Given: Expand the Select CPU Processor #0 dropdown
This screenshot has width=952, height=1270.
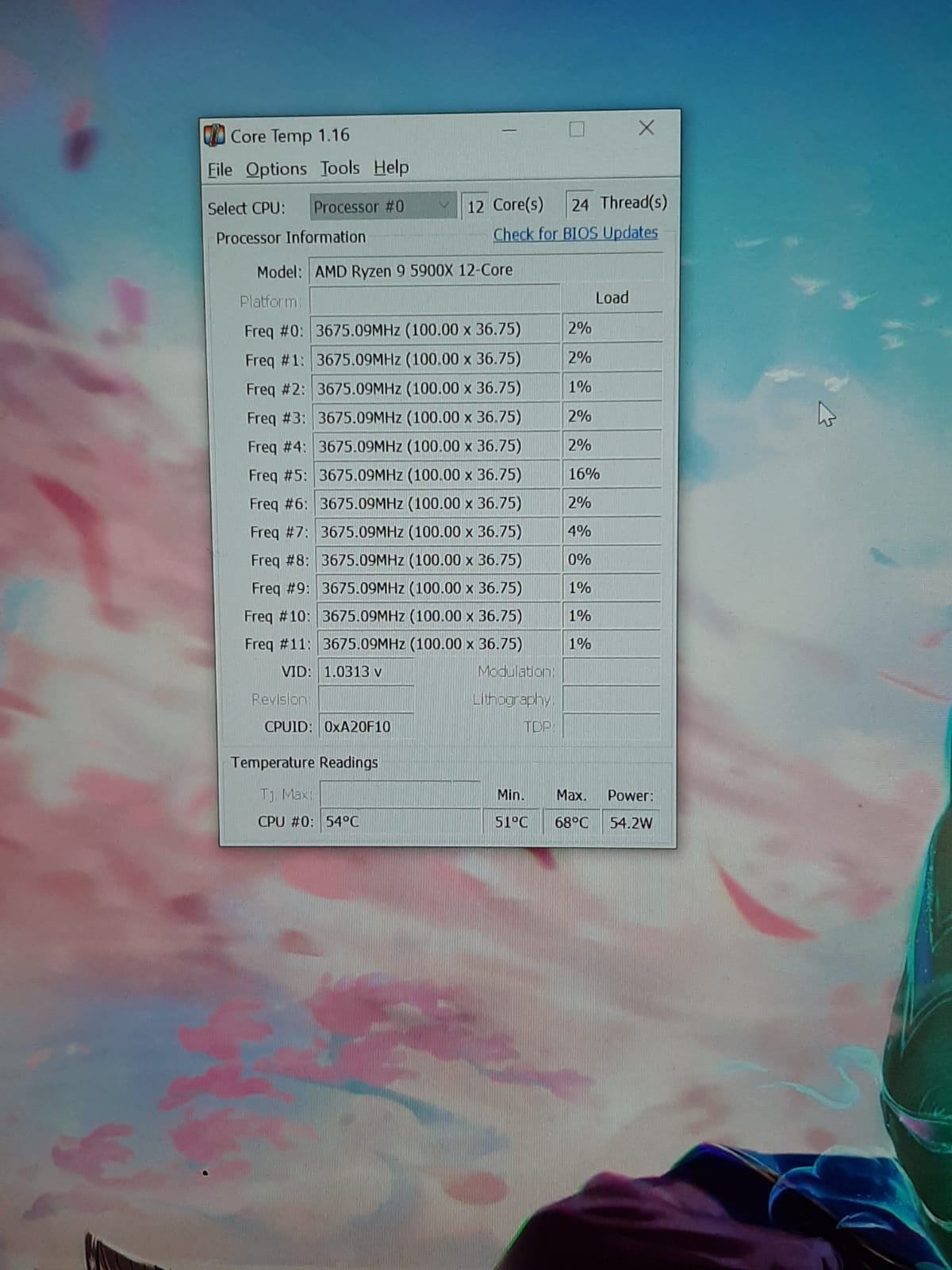Looking at the screenshot, I should 382,206.
